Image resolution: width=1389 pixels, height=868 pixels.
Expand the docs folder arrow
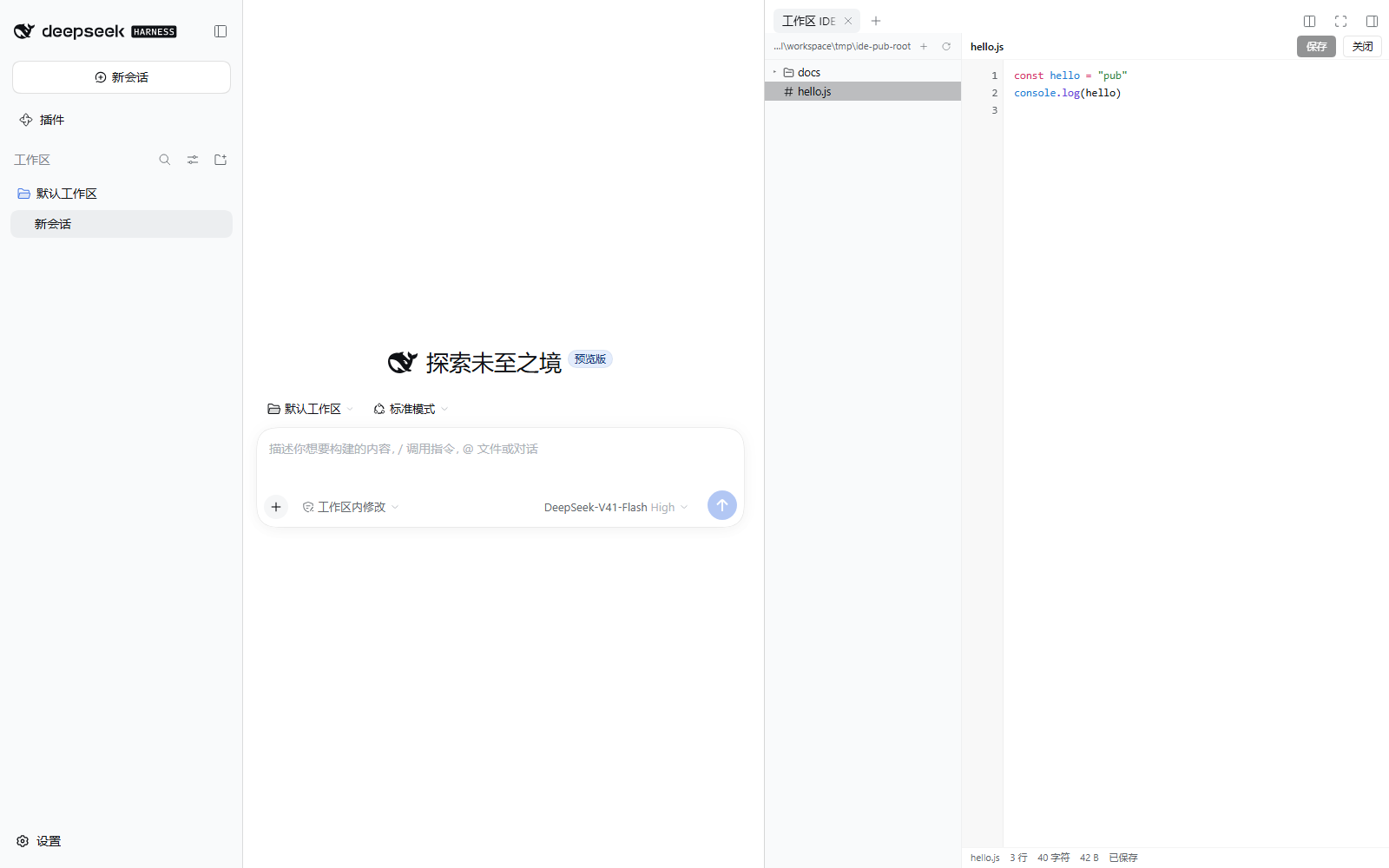774,72
